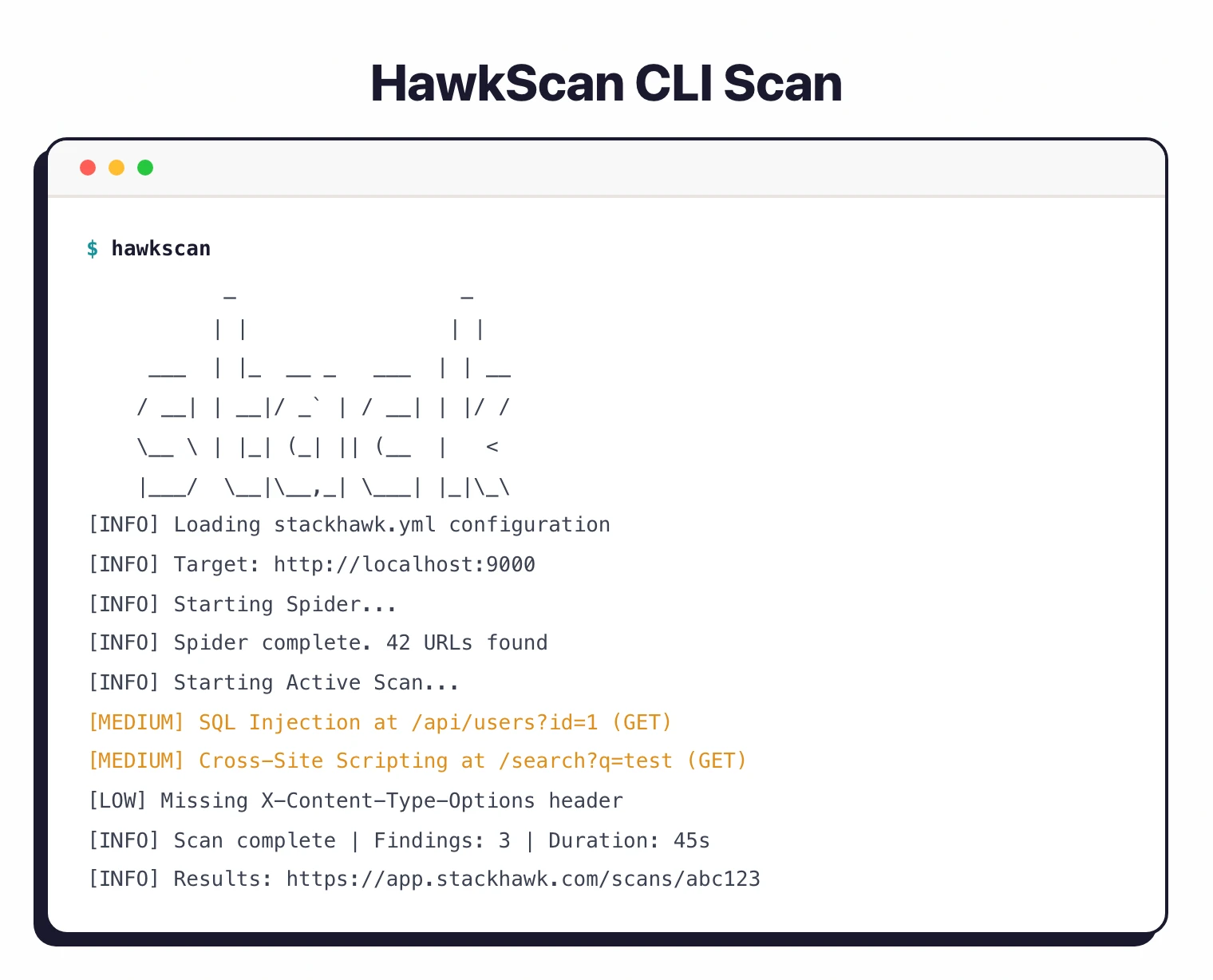Screen dimensions: 1213x980
Task: Click the '$ hawkscan' command prompt line
Action: [x=149, y=248]
